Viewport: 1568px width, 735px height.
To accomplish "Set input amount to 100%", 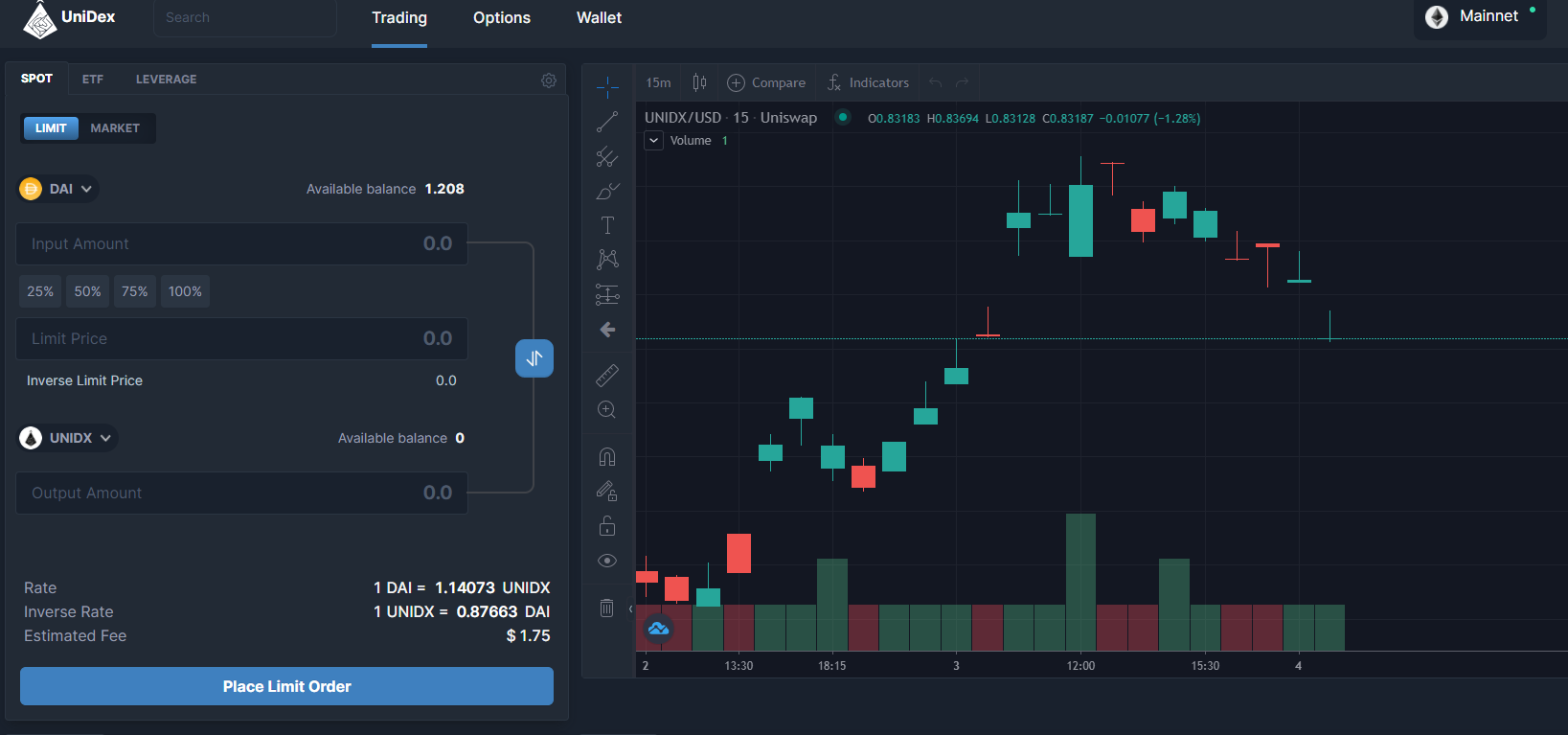I will click(x=185, y=291).
